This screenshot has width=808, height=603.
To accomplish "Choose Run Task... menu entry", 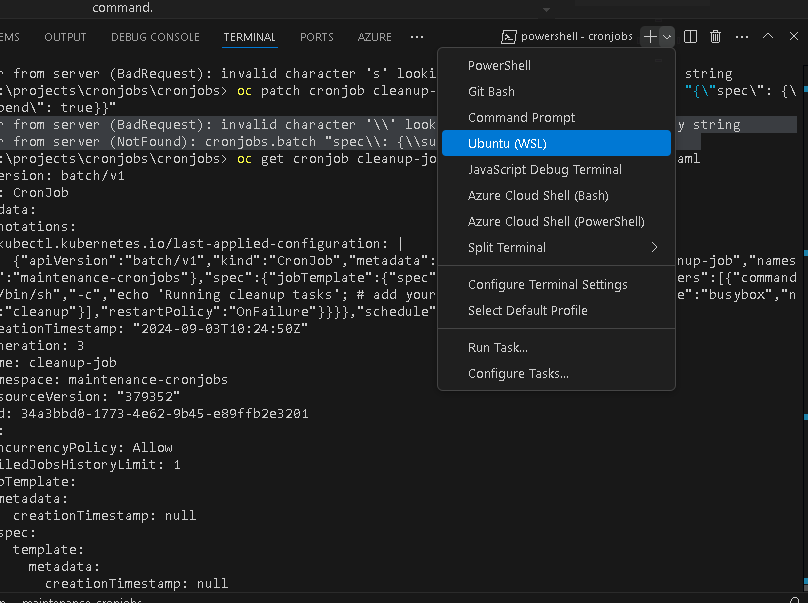I will tap(556, 347).
